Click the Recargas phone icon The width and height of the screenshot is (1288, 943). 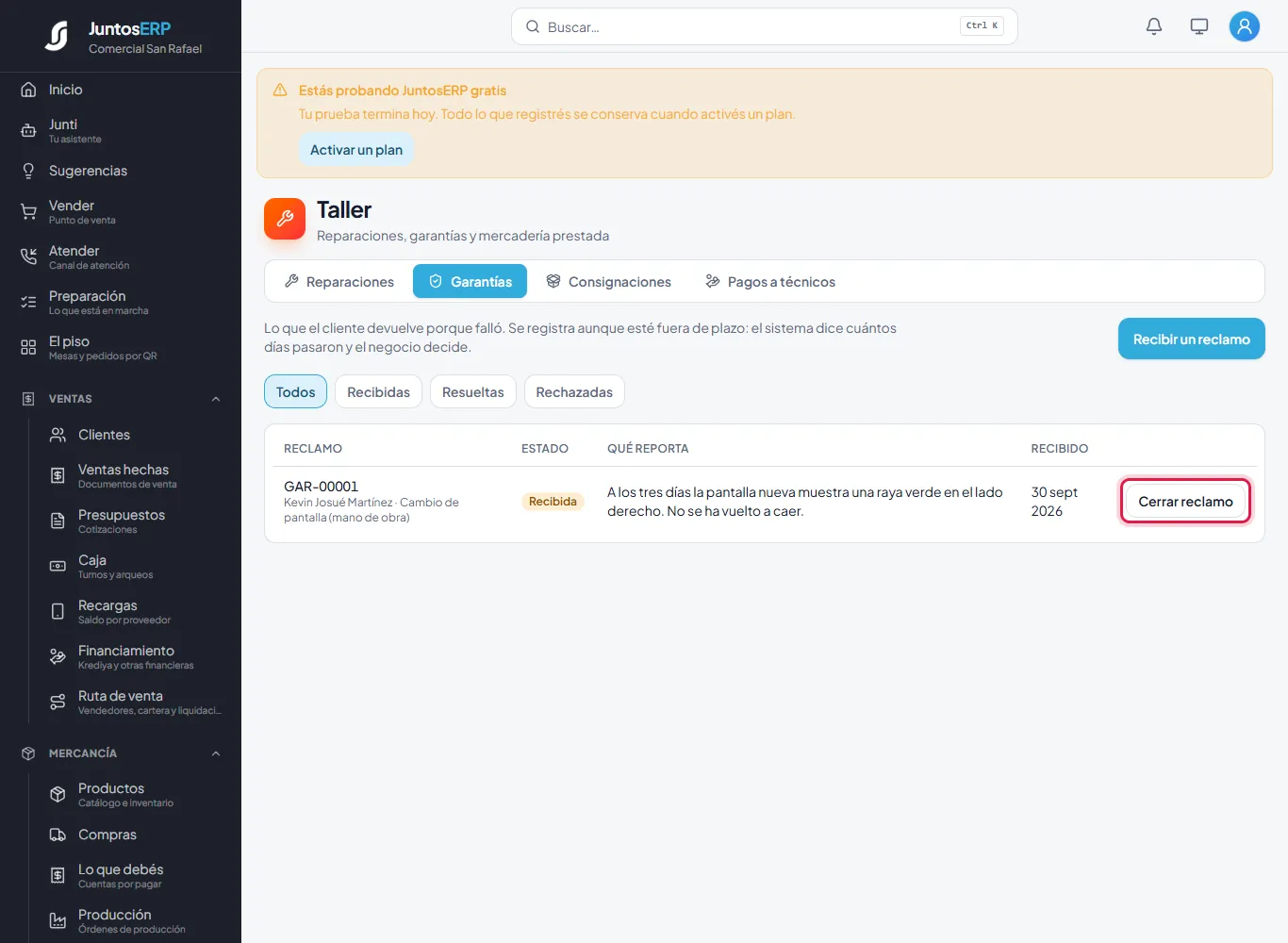[58, 612]
